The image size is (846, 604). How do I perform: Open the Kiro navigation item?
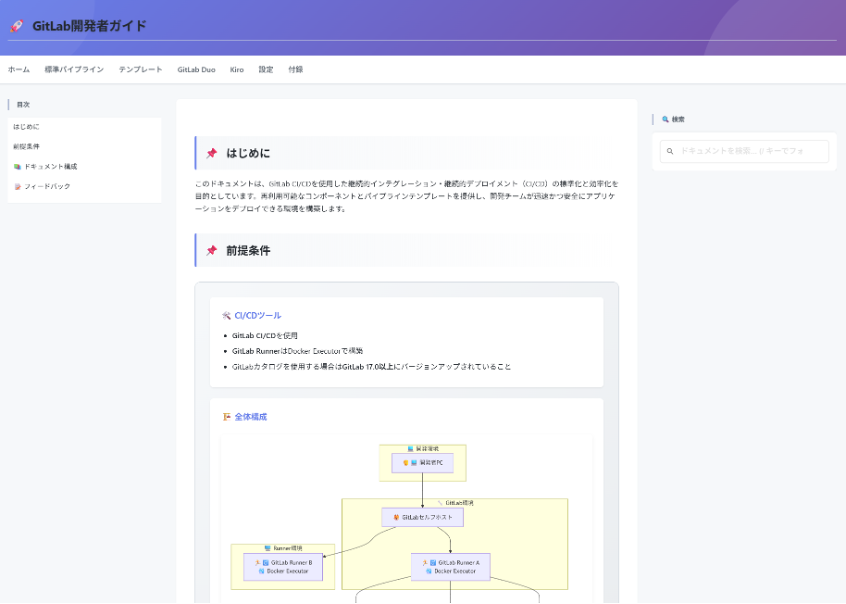[237, 70]
